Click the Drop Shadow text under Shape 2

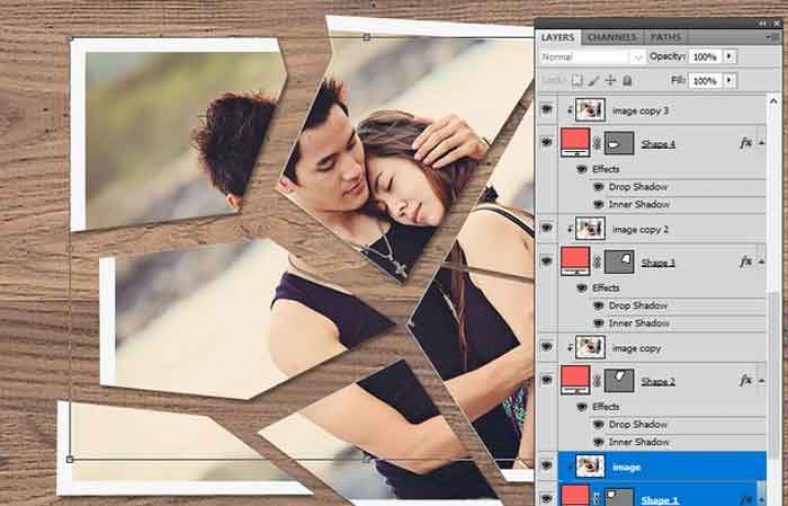coord(638,425)
